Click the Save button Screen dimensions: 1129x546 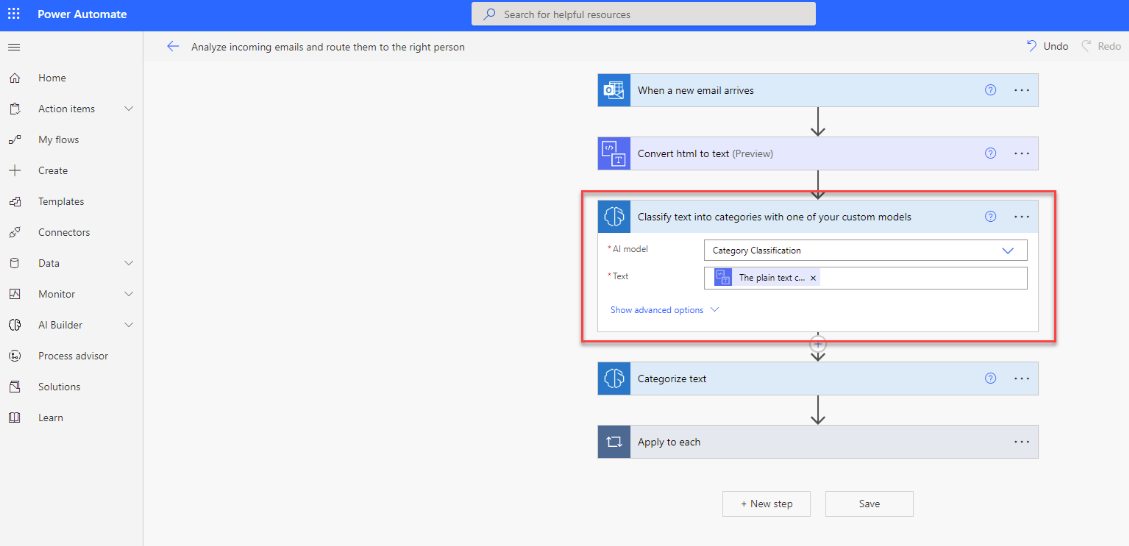869,504
